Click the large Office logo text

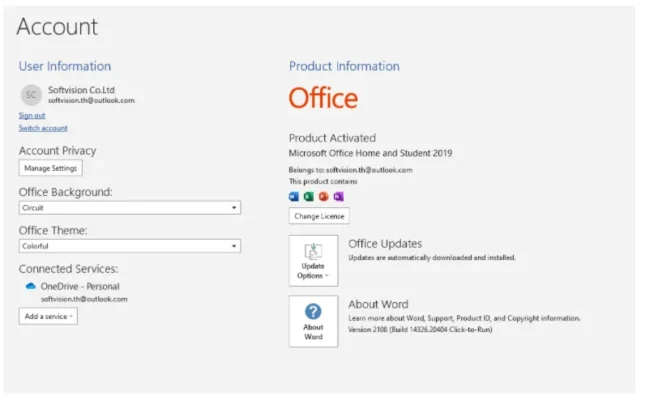point(323,98)
